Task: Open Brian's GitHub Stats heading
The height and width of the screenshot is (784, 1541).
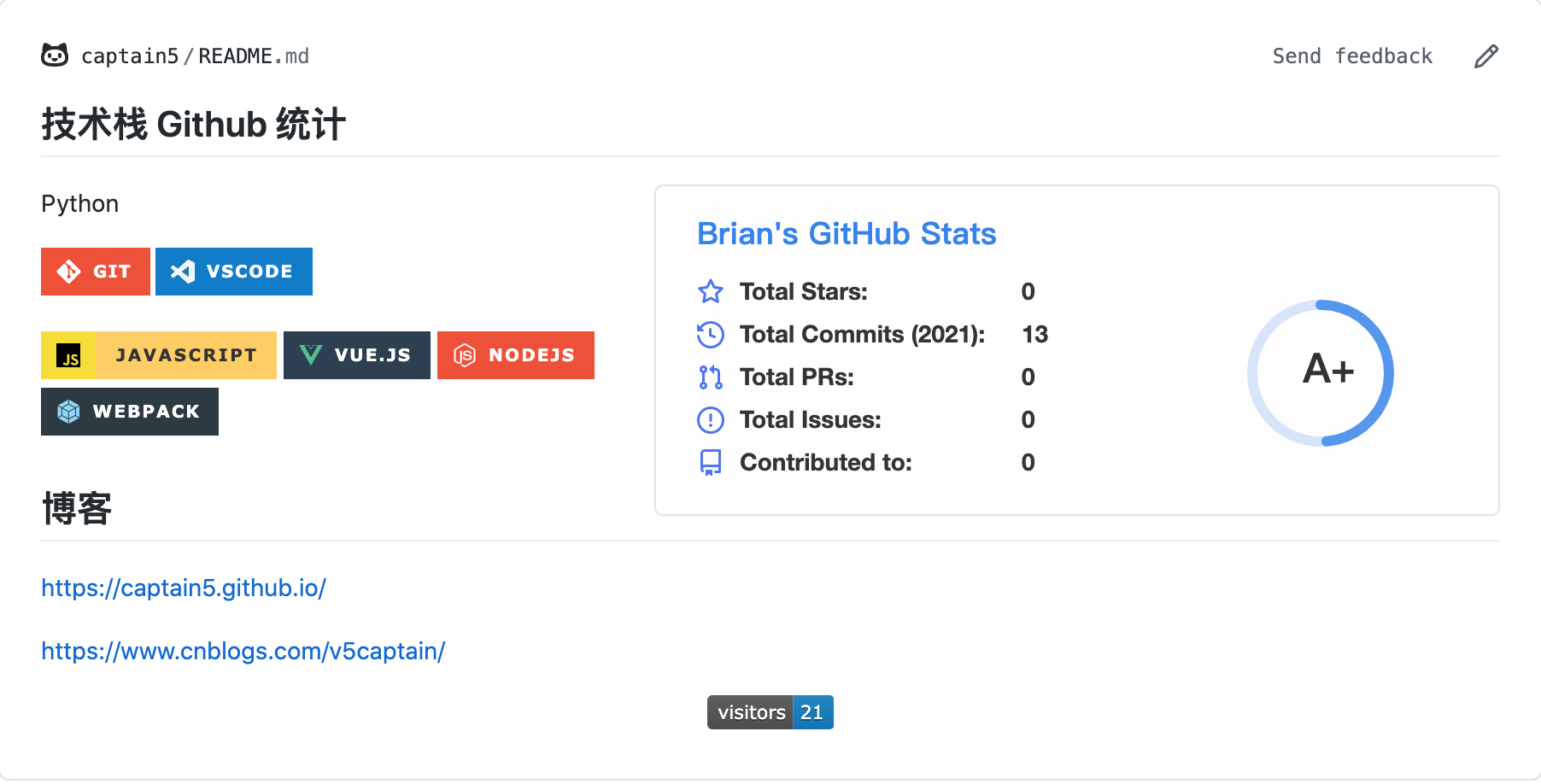Action: pos(847,233)
